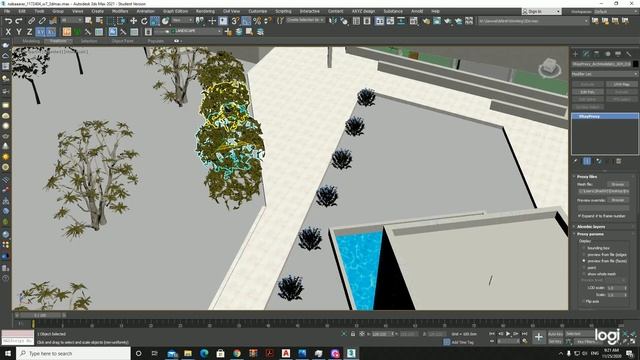
Task: Collapse the Proxy params rollout
Action: [590, 234]
